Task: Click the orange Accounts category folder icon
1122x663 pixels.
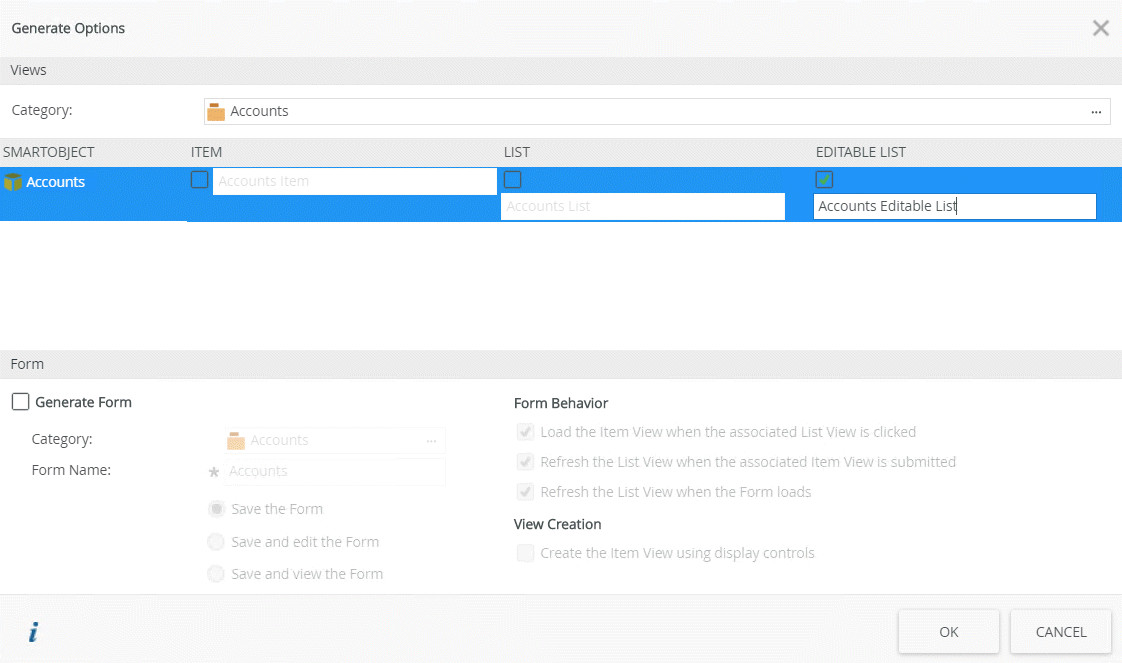Action: pyautogui.click(x=216, y=112)
